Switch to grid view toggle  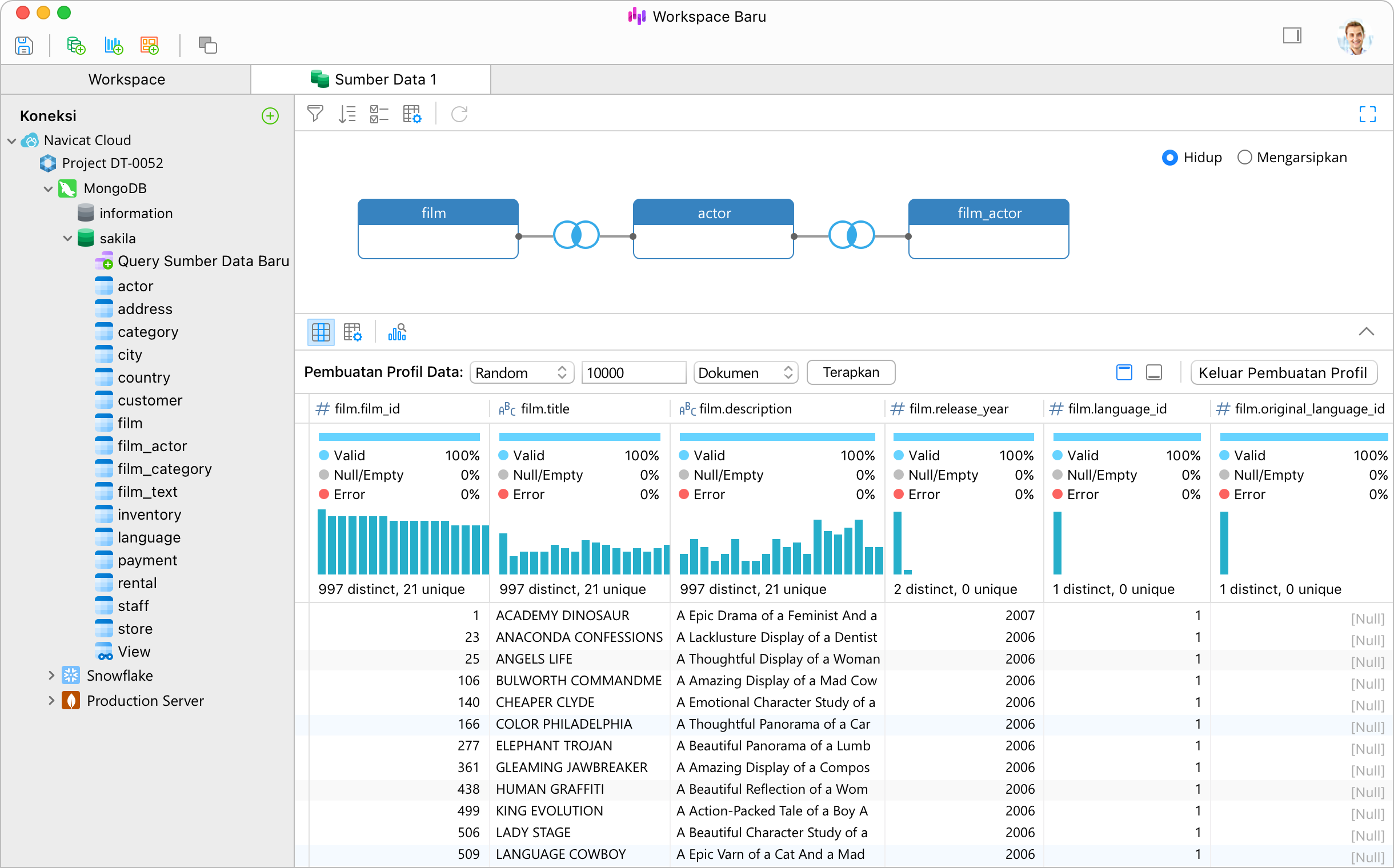(x=321, y=332)
